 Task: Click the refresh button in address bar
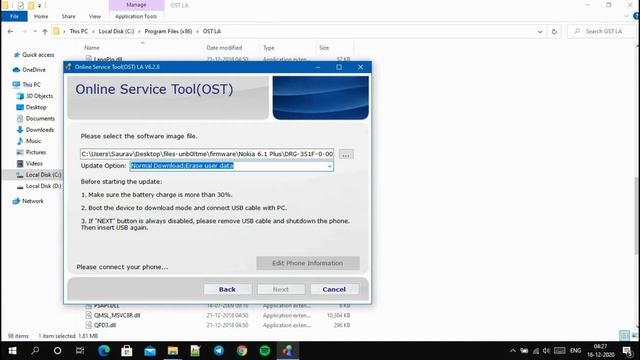(554, 31)
